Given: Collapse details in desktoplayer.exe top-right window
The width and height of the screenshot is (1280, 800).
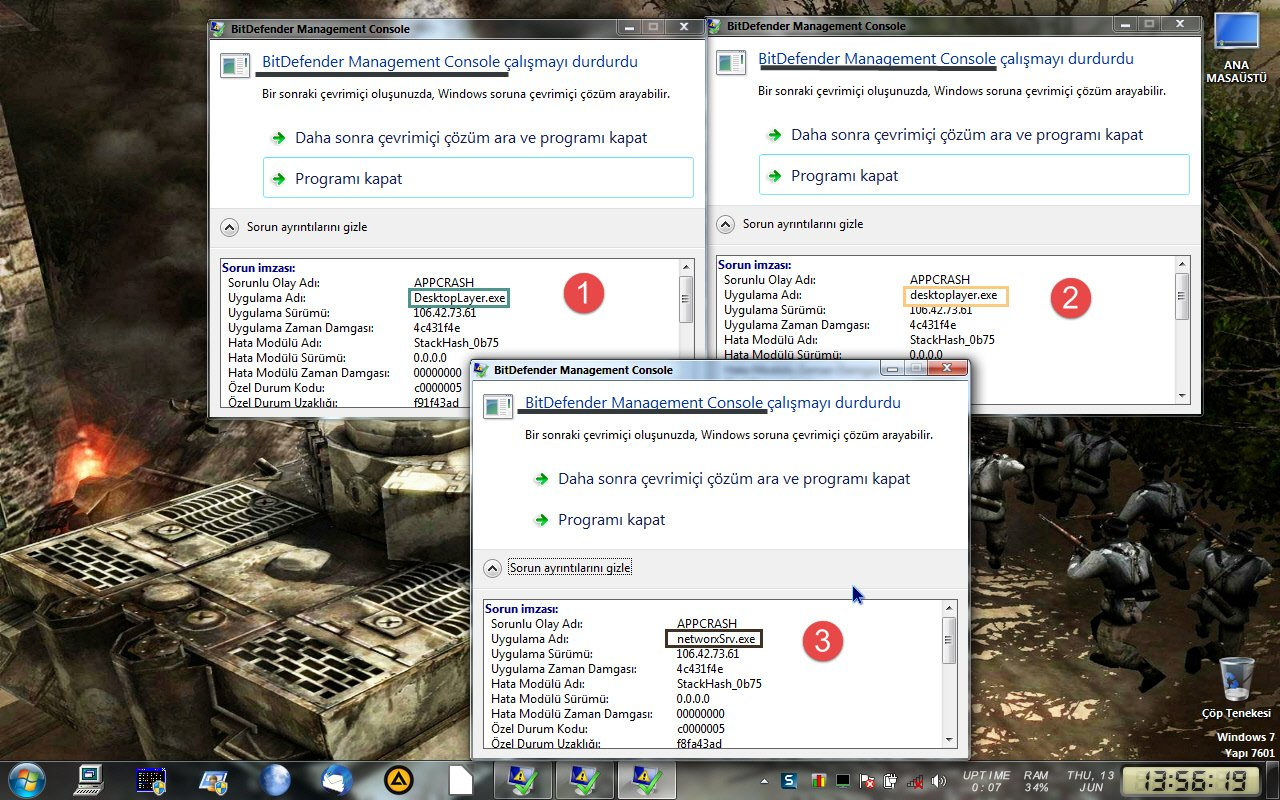Looking at the screenshot, I should coord(725,224).
